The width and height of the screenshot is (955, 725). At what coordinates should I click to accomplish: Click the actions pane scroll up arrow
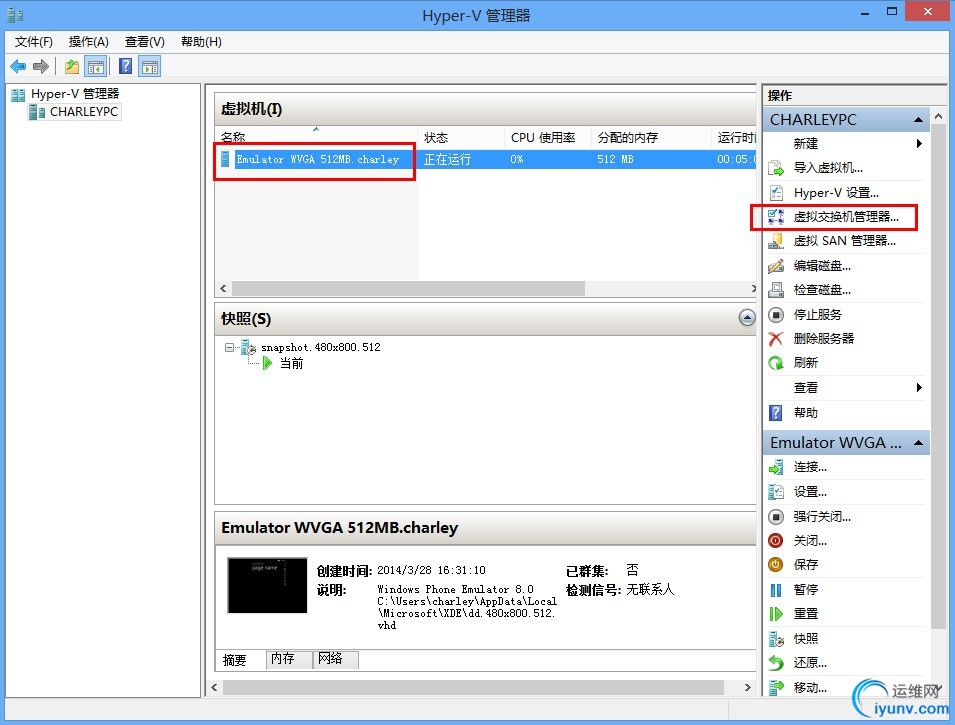click(939, 116)
